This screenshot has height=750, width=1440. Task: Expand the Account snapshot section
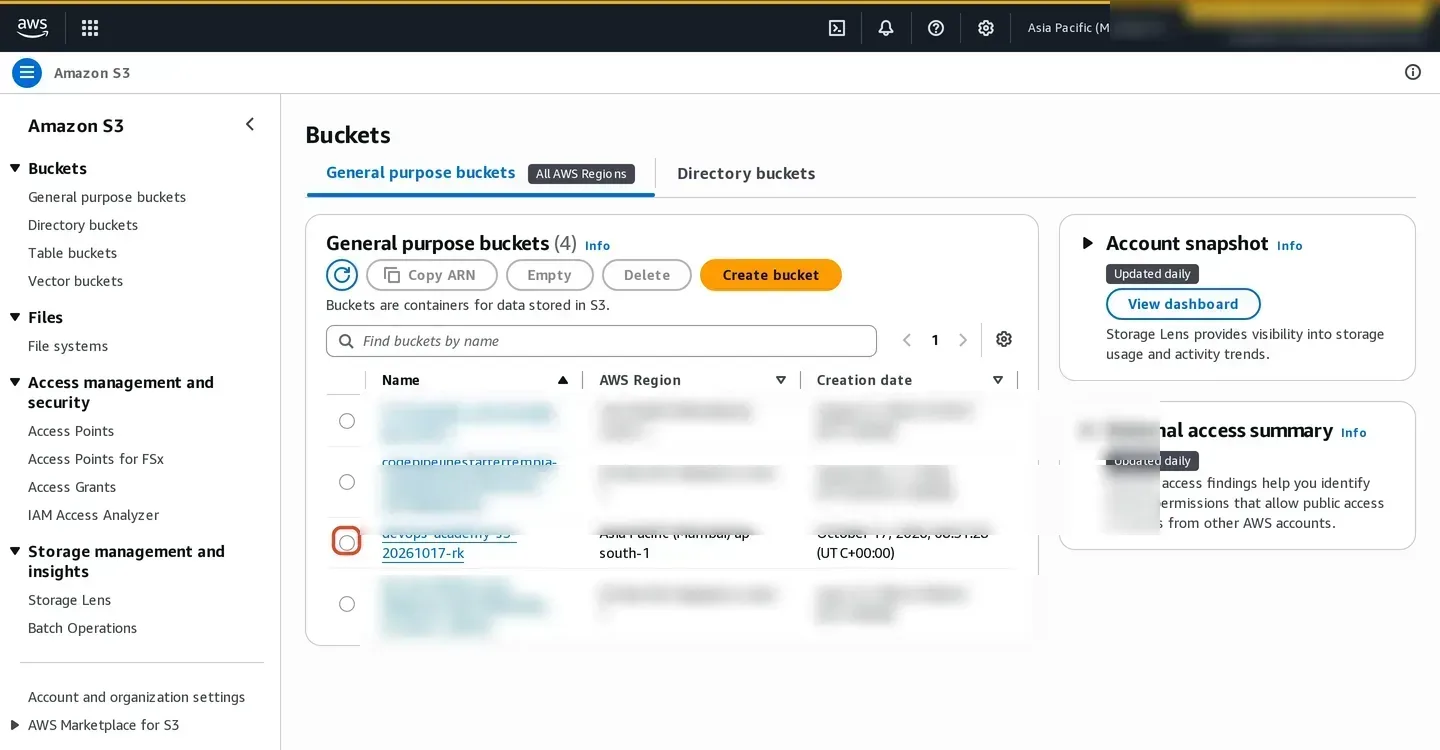1088,243
